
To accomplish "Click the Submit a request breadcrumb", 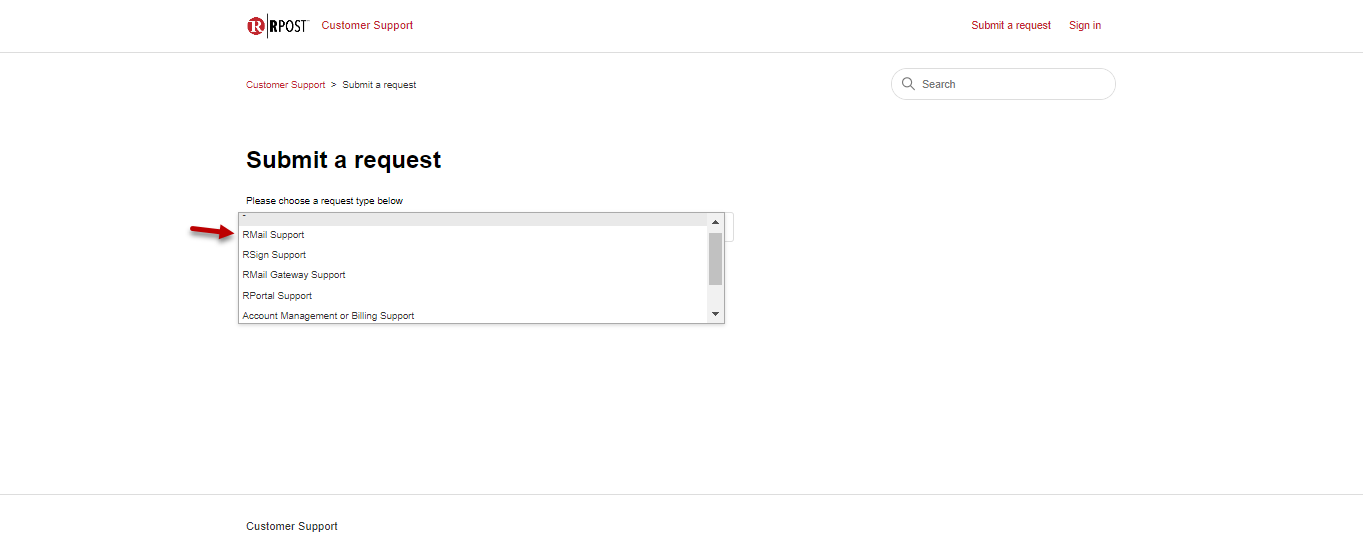I will coord(379,85).
